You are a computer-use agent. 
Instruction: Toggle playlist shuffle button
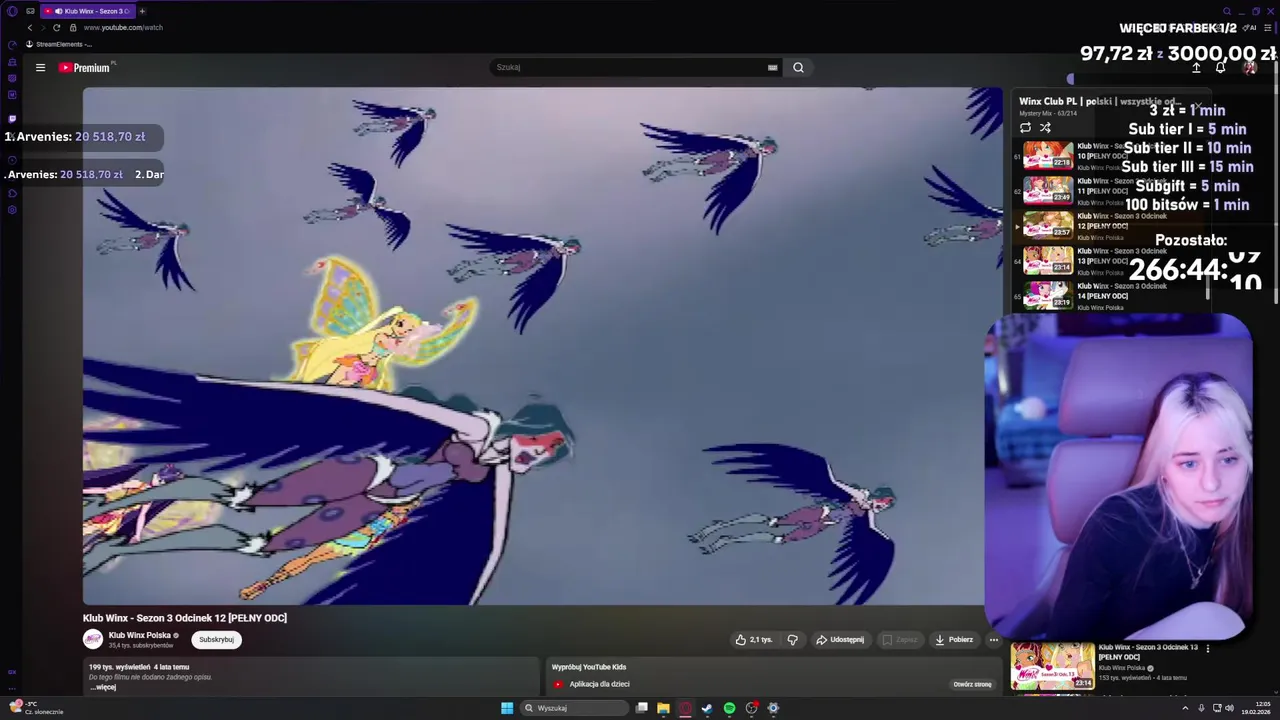(x=1045, y=127)
